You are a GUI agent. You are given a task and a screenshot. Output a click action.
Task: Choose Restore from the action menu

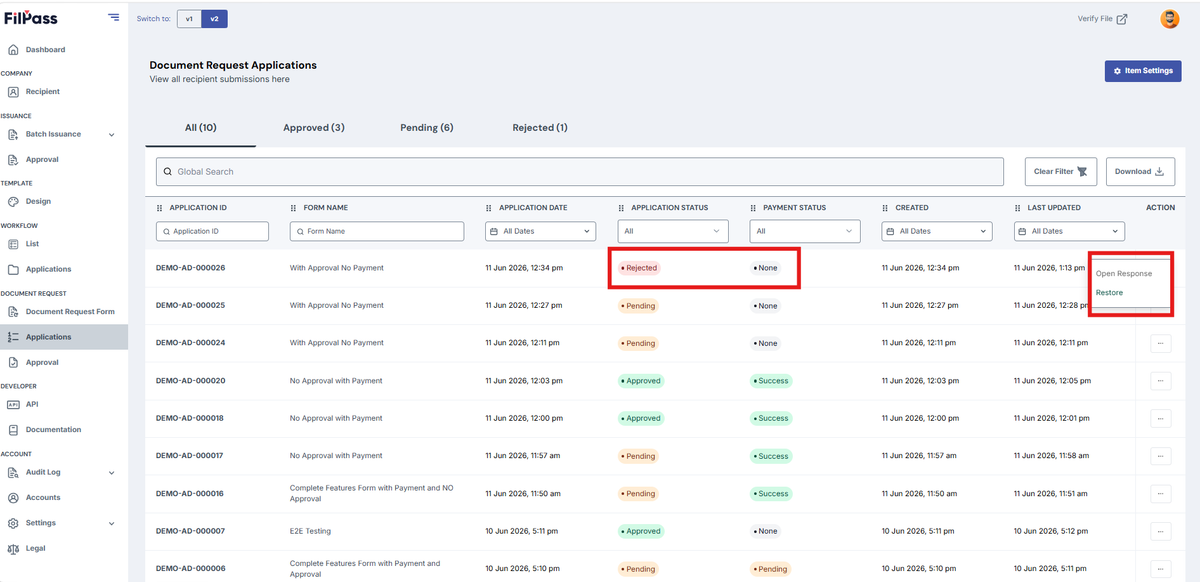pyautogui.click(x=1109, y=292)
